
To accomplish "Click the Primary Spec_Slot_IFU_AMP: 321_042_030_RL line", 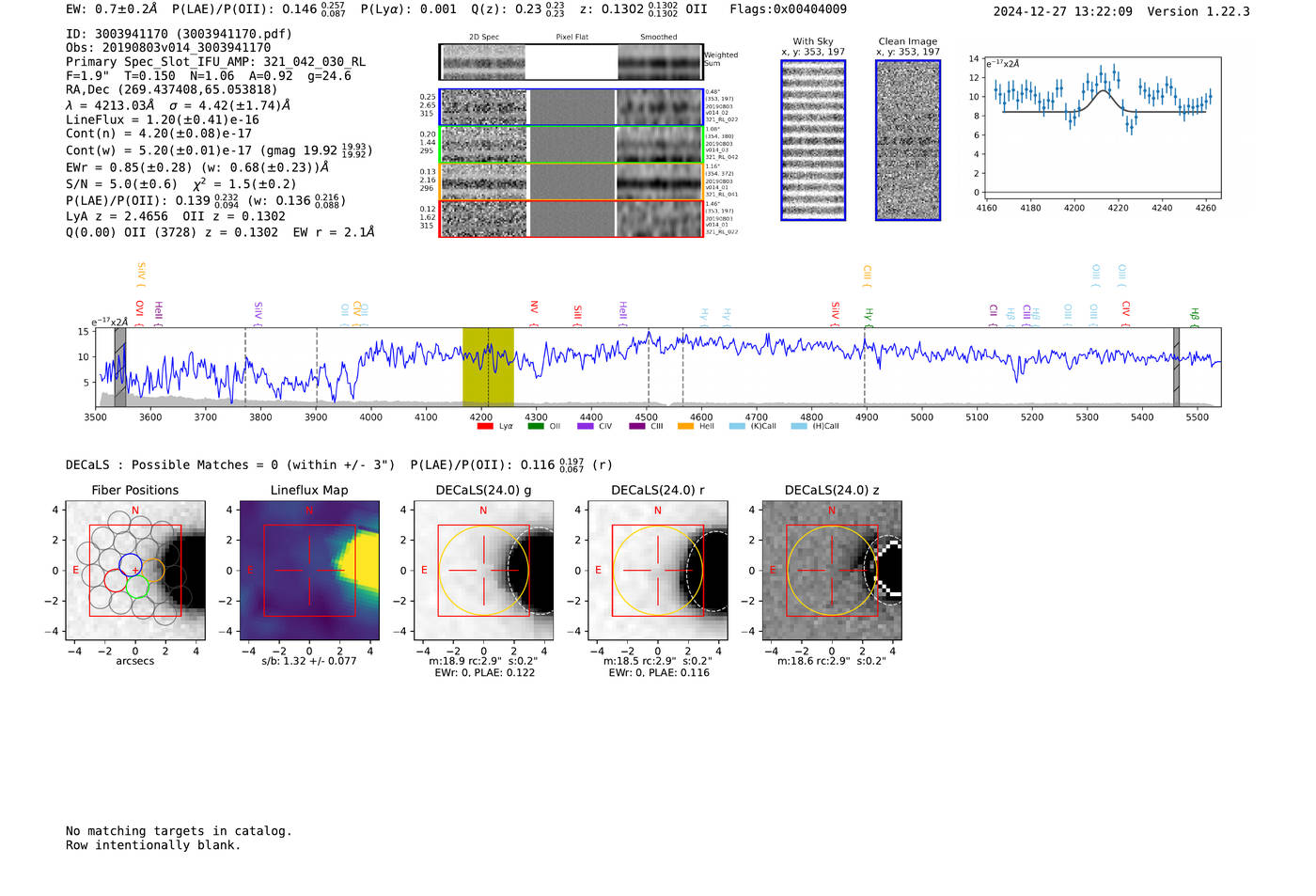I will pos(215,62).
